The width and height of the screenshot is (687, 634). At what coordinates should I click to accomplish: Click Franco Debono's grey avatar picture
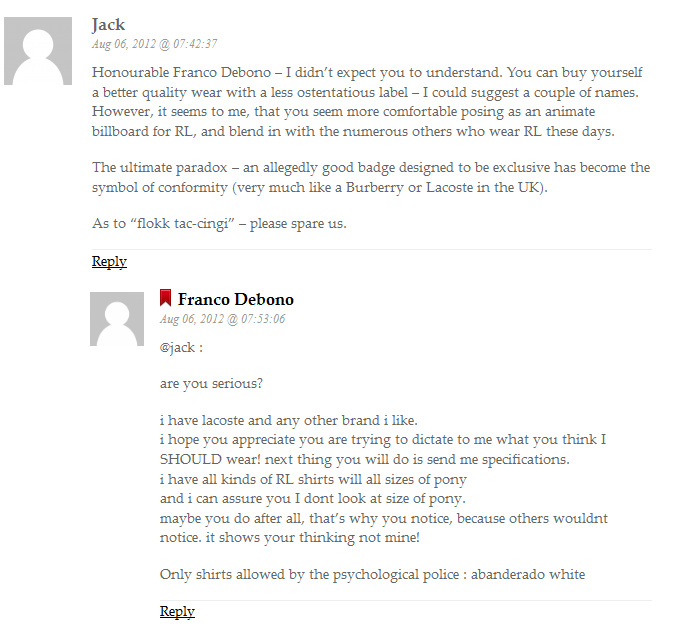116,319
